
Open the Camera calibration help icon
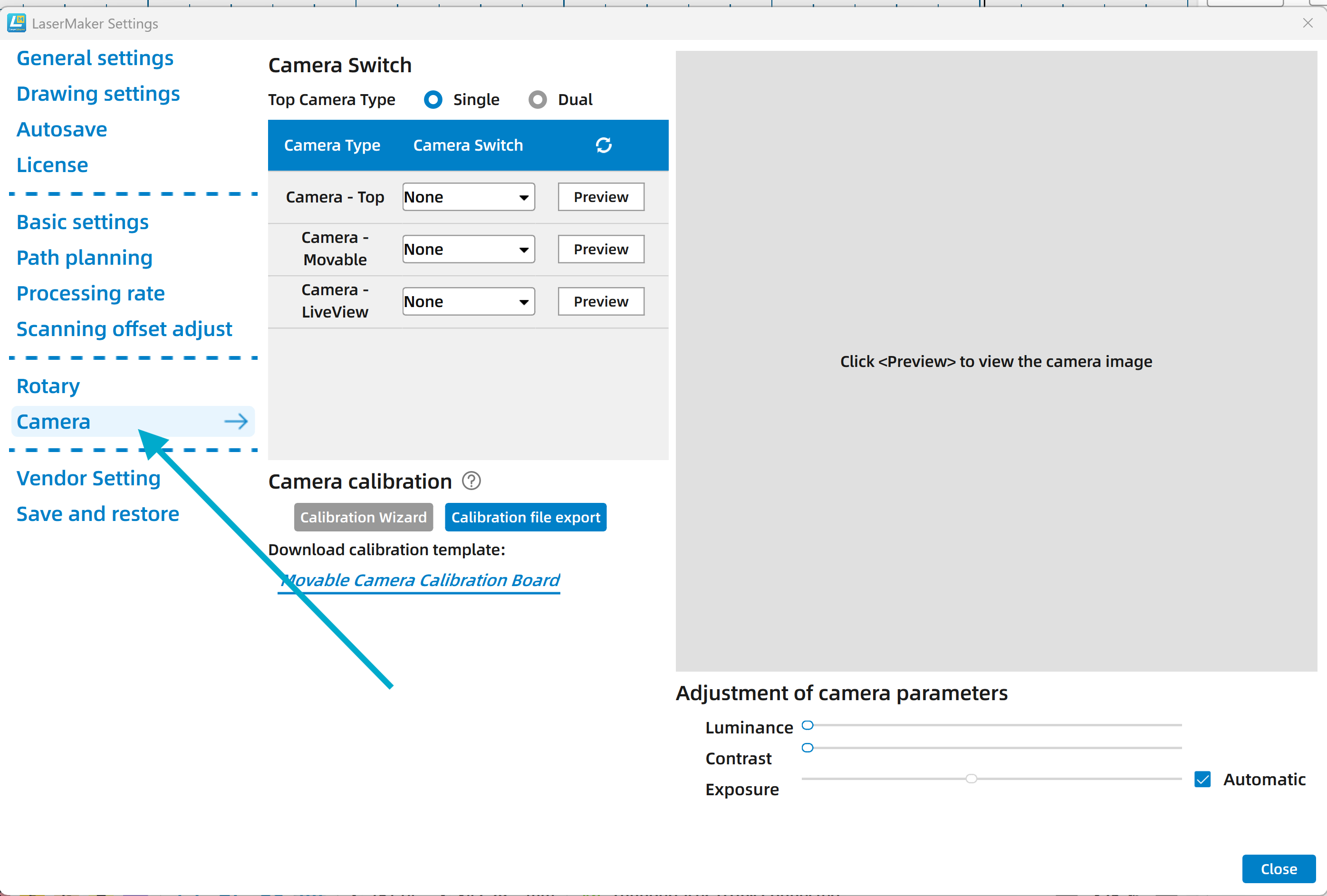pyautogui.click(x=471, y=481)
